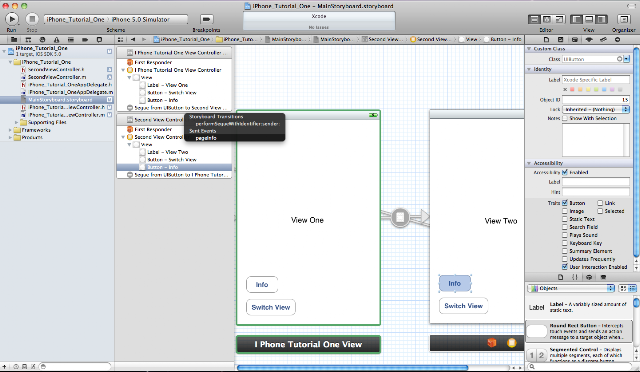Select the Version editor icon
This screenshot has height=372, width=640.
[x=559, y=19]
